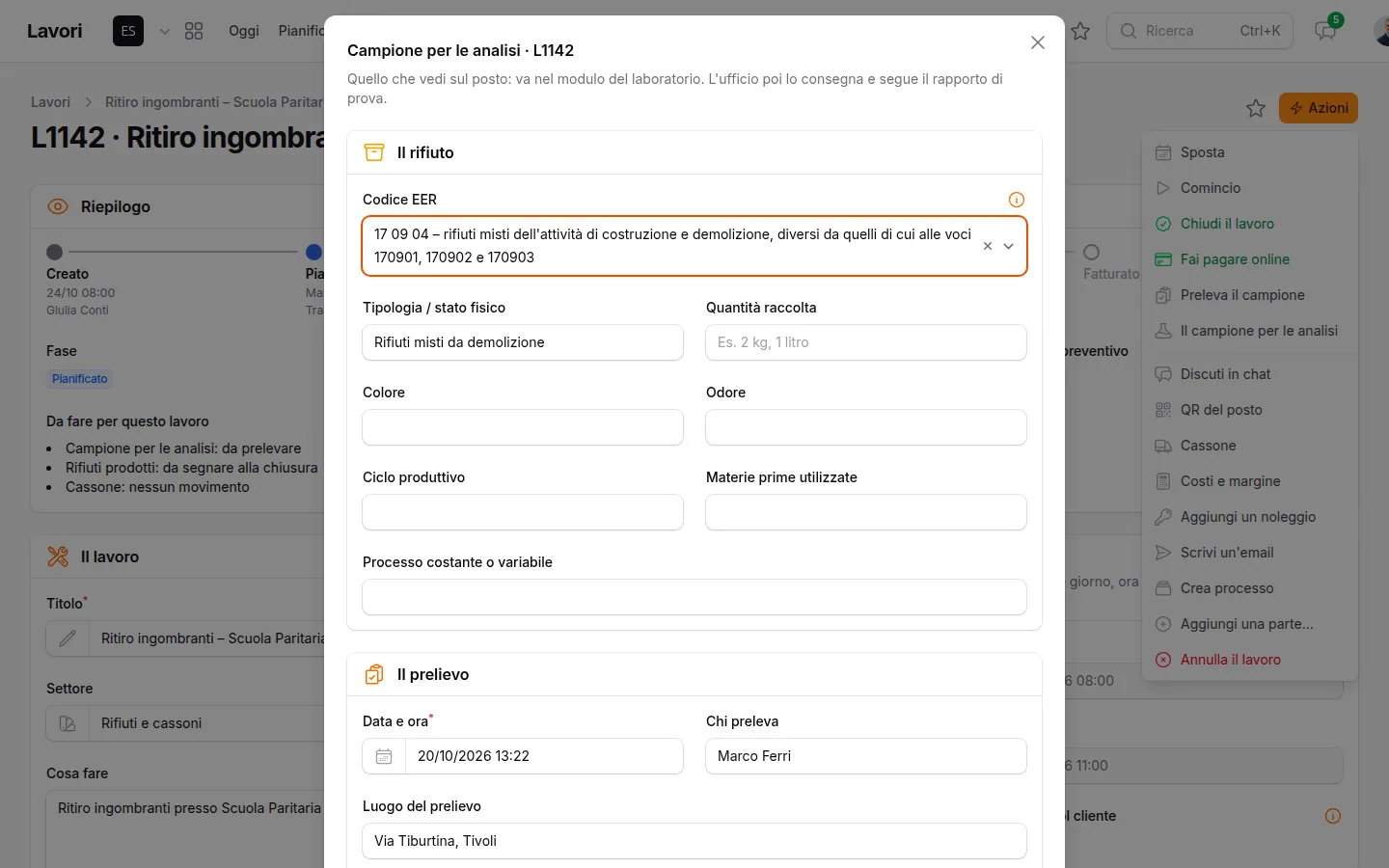Click the star icon beside Azioni
Screen dimensions: 1389x868
coord(1256,108)
